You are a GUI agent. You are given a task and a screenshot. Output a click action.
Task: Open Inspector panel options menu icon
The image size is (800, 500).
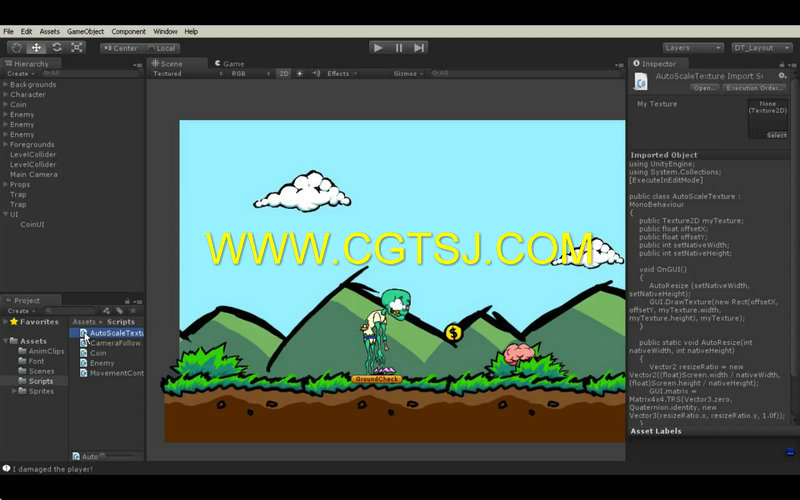coord(792,65)
